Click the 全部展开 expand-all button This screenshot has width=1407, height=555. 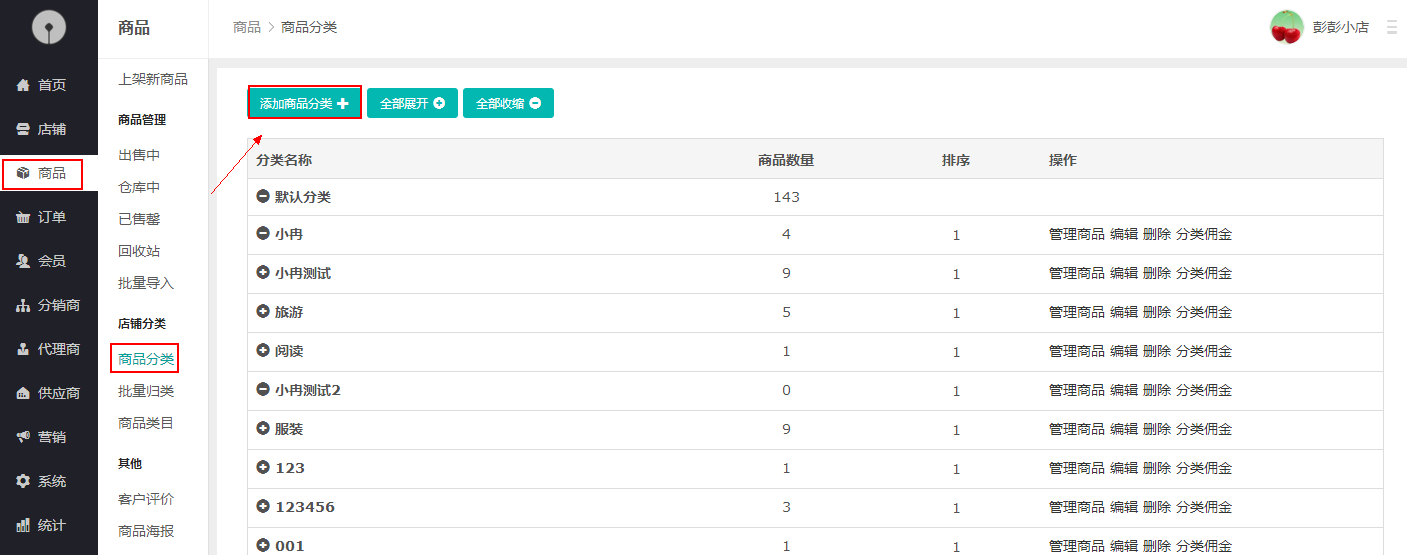(x=412, y=103)
